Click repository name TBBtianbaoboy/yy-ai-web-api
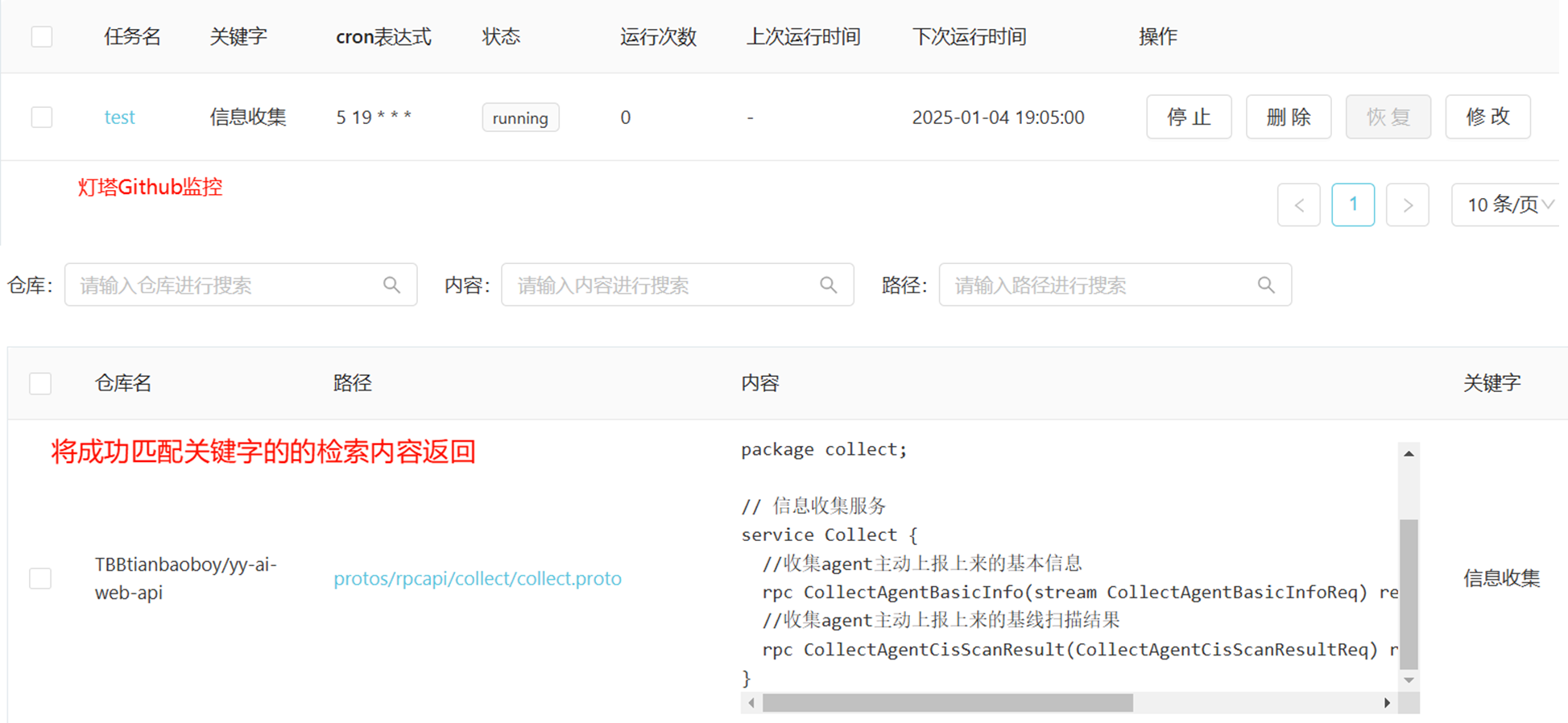1568x723 pixels. 185,578
